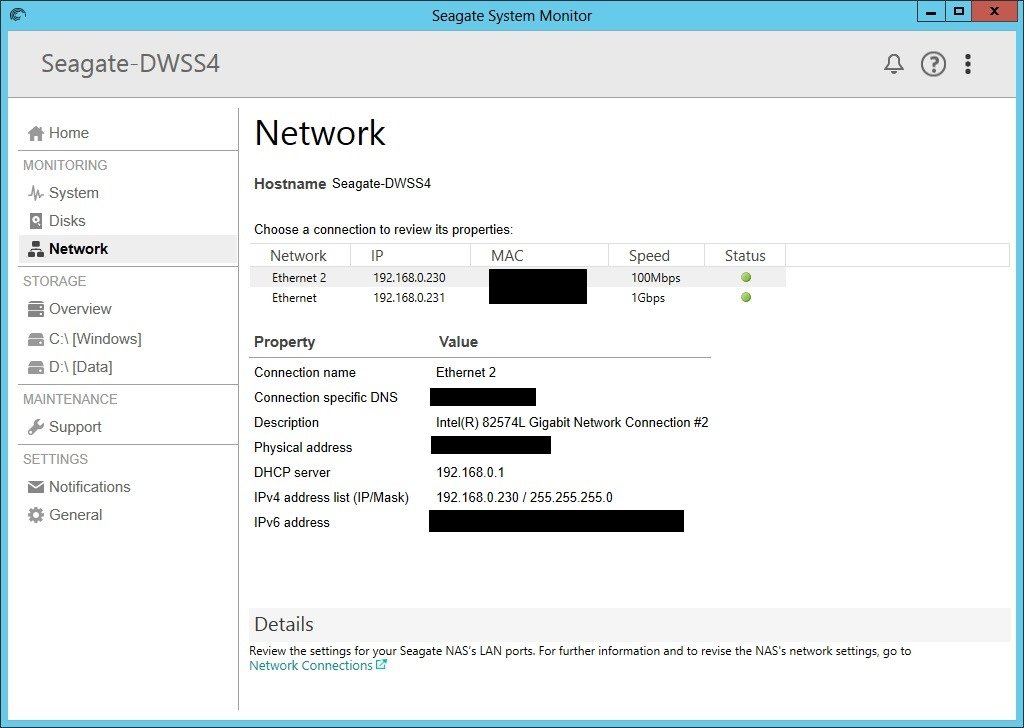
Task: Click the Connection name value Ethernet 2
Action: pyautogui.click(x=466, y=372)
